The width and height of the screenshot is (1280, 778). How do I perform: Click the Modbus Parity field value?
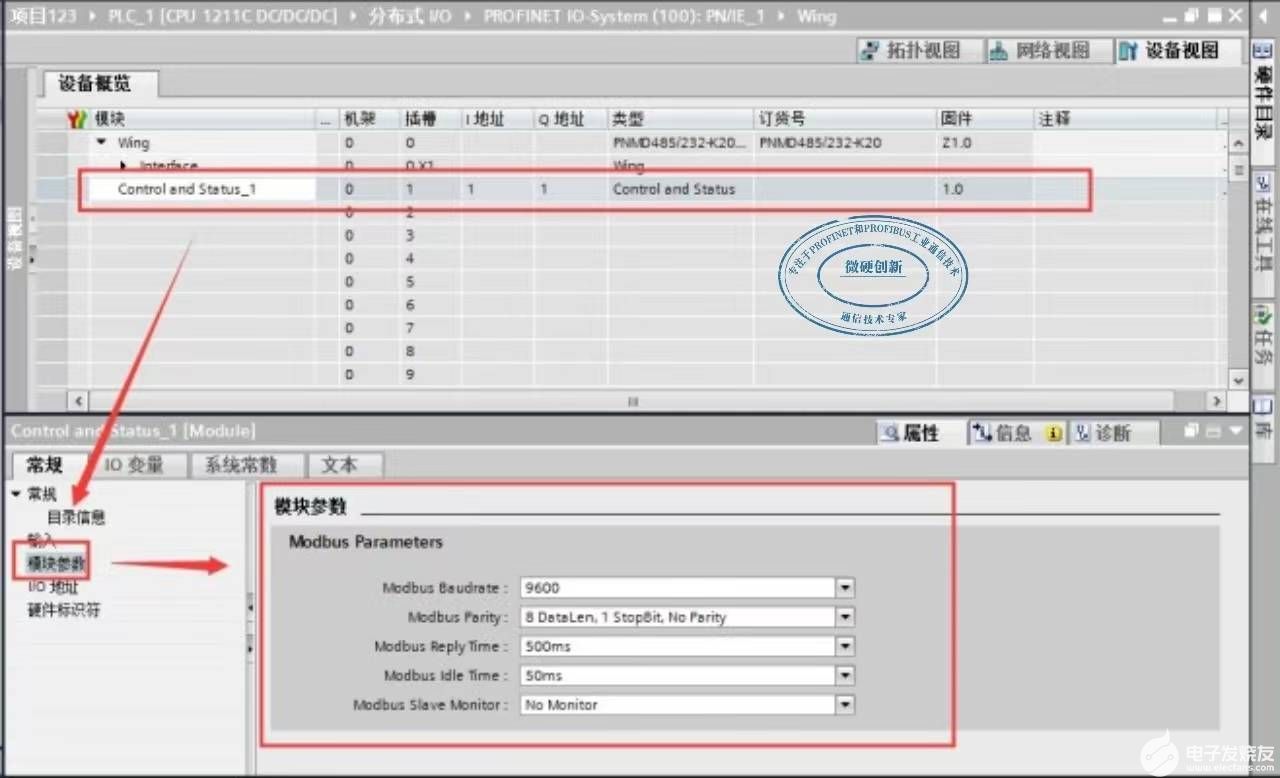coord(679,617)
